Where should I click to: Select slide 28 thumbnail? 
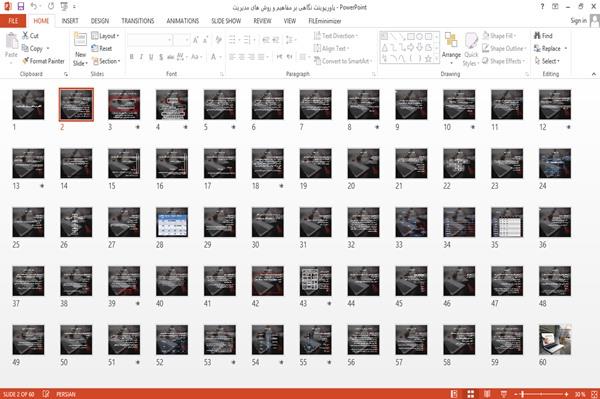coord(172,222)
